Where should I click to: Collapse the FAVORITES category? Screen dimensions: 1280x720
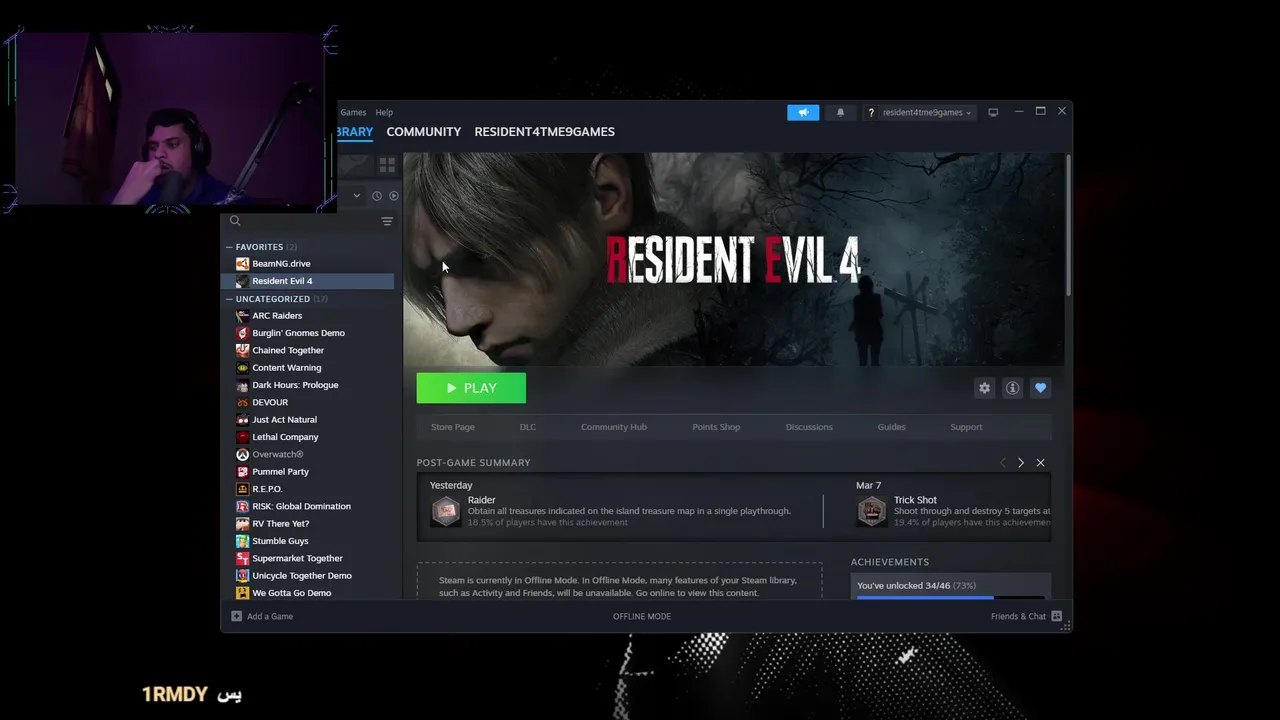click(x=229, y=247)
